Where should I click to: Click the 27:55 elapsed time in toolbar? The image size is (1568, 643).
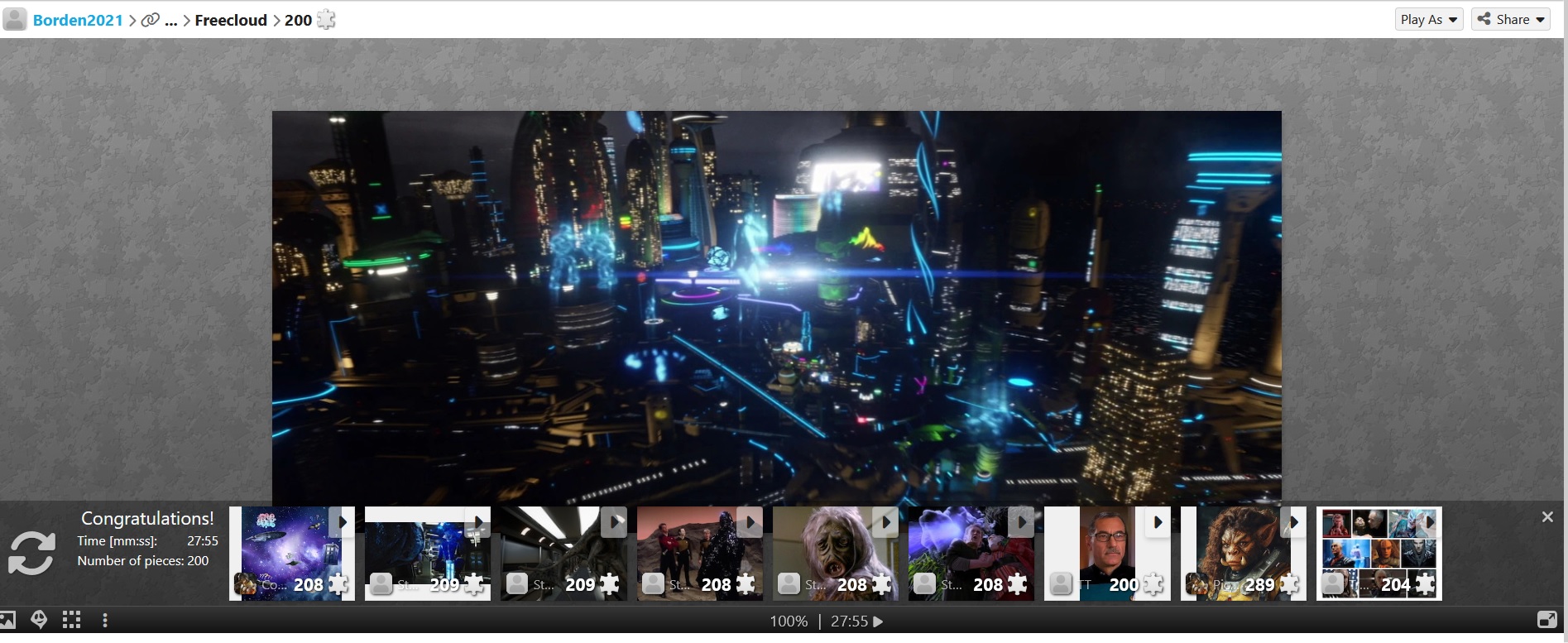tap(849, 621)
